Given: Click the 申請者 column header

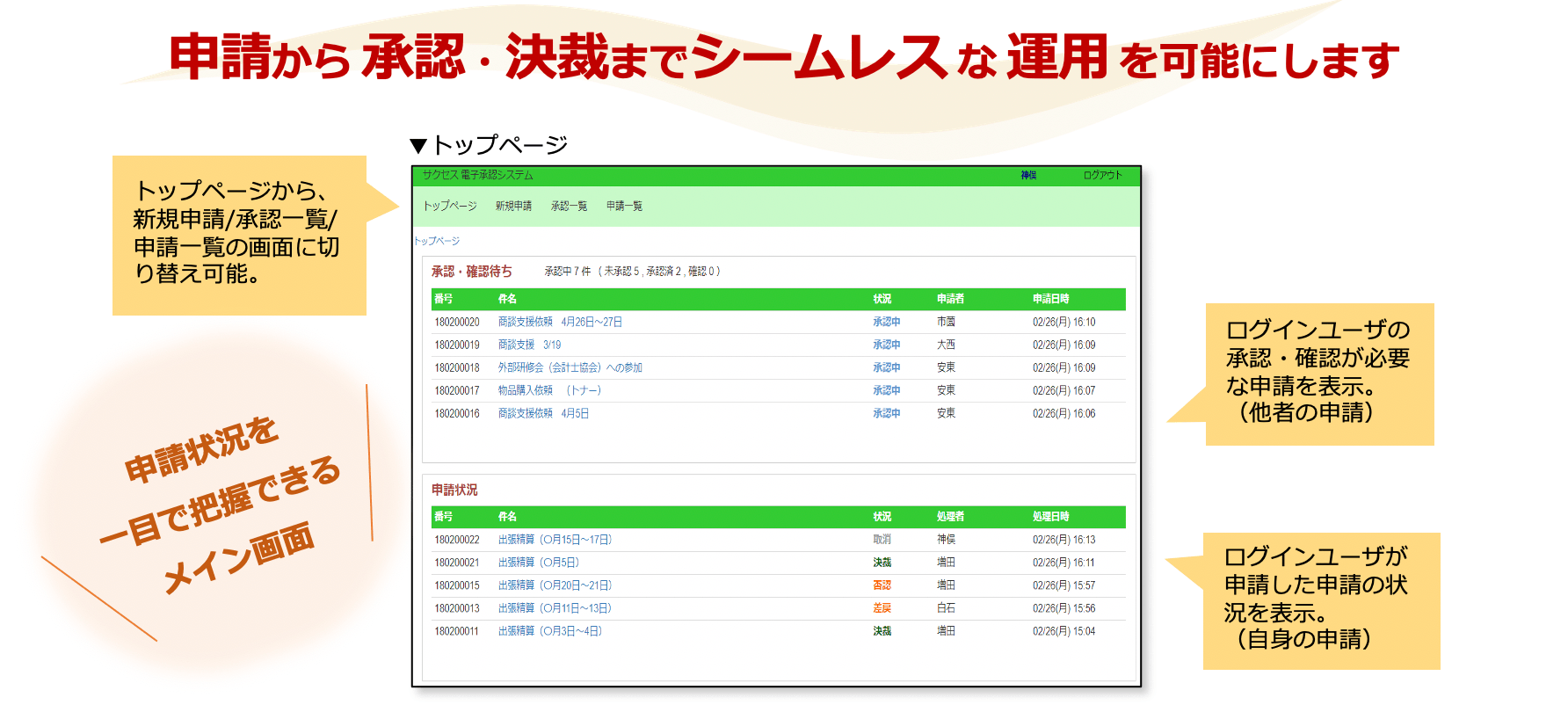Looking at the screenshot, I should coord(950,299).
